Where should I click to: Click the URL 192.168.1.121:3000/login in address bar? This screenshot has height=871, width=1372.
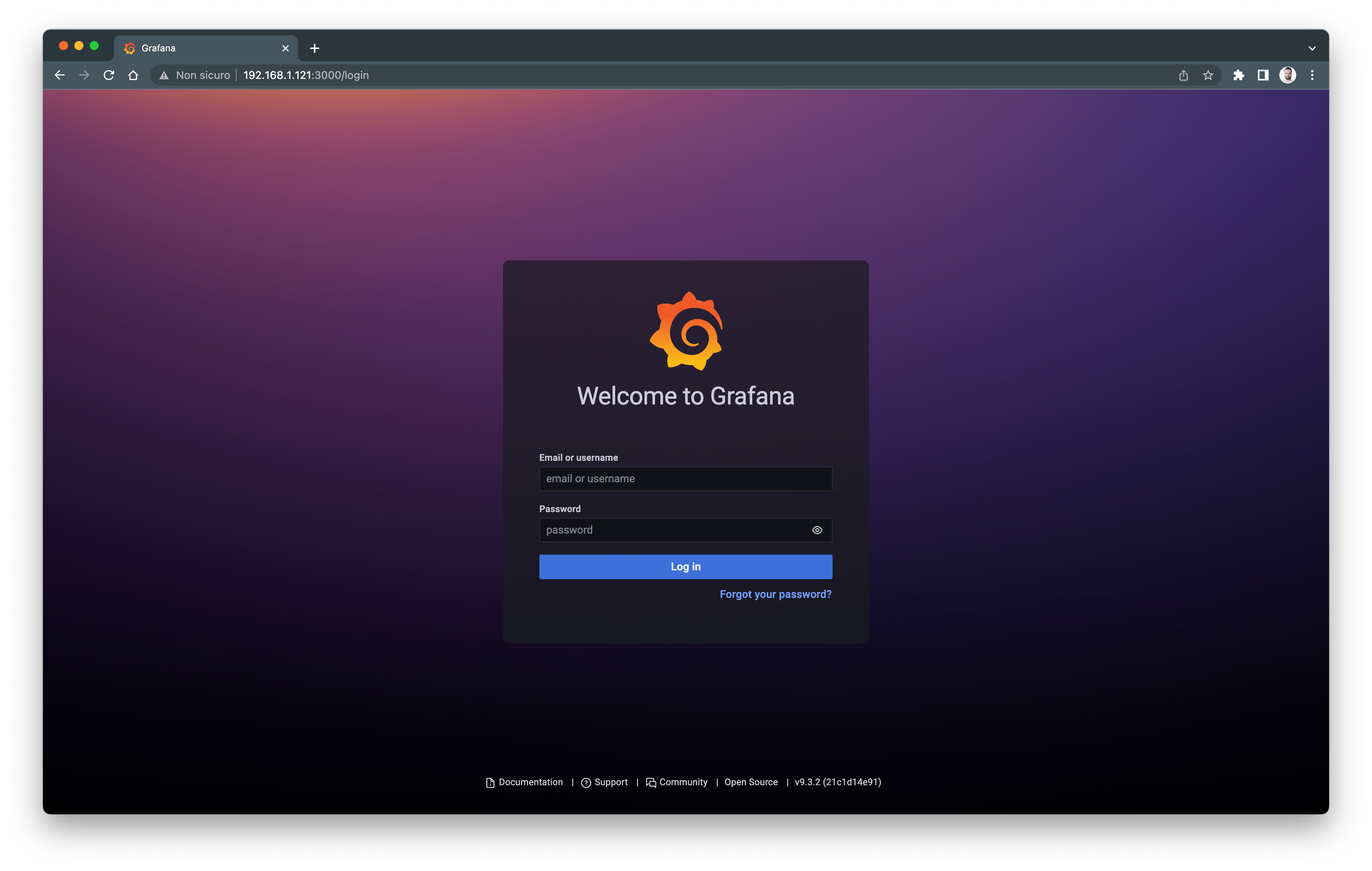coord(306,75)
